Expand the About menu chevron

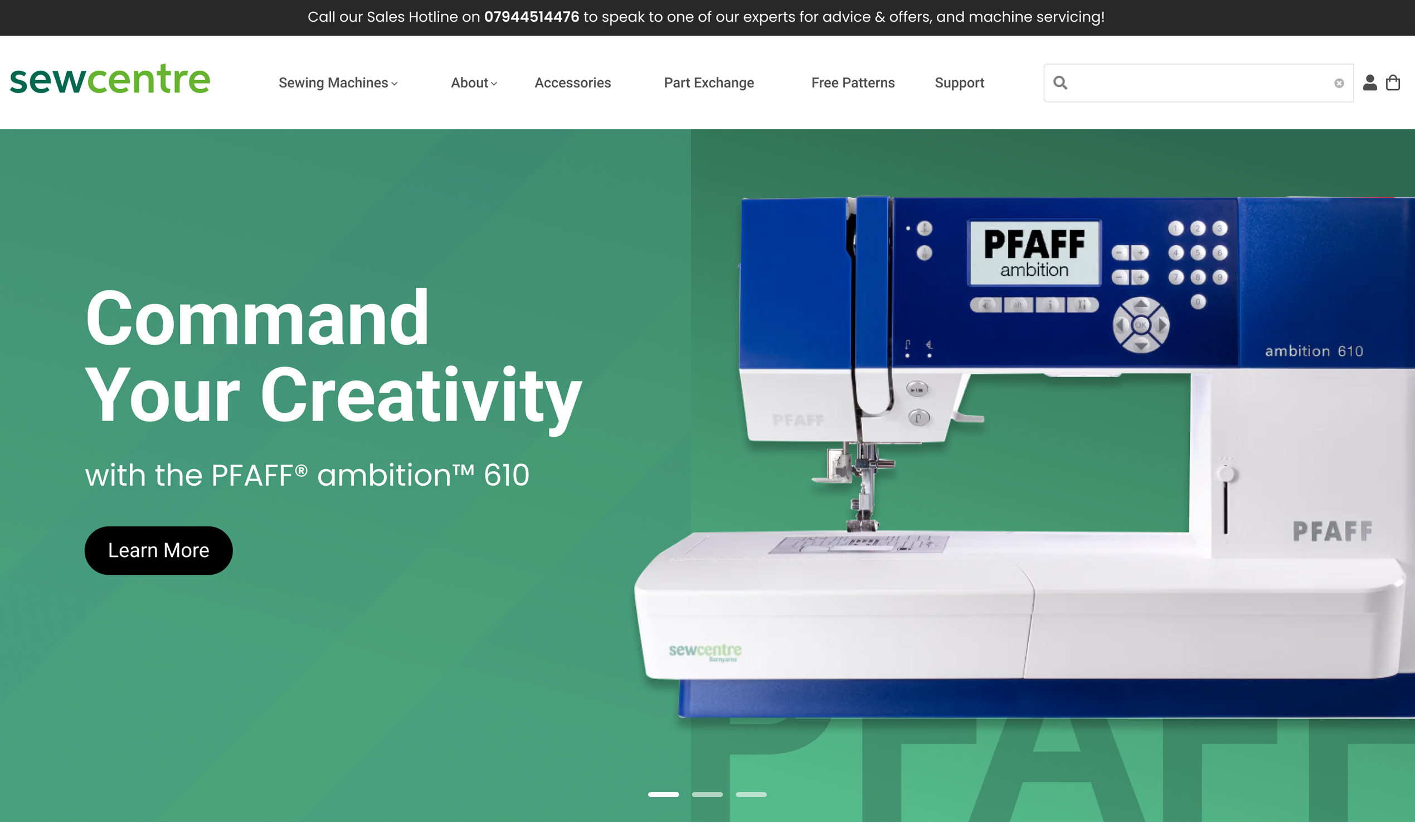[493, 84]
